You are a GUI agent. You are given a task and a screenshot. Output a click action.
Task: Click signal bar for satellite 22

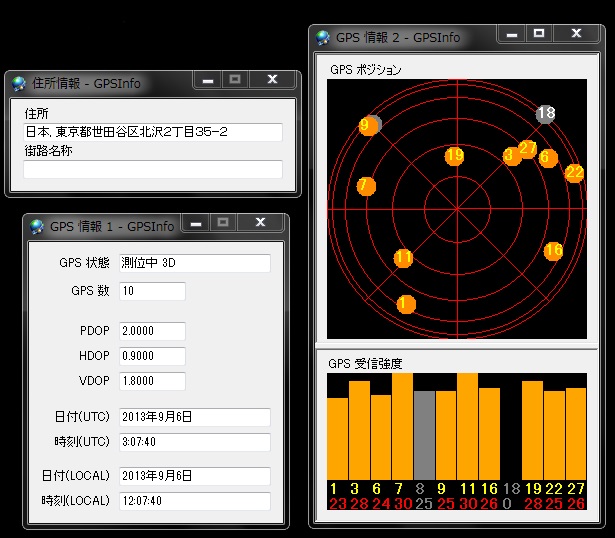555,435
